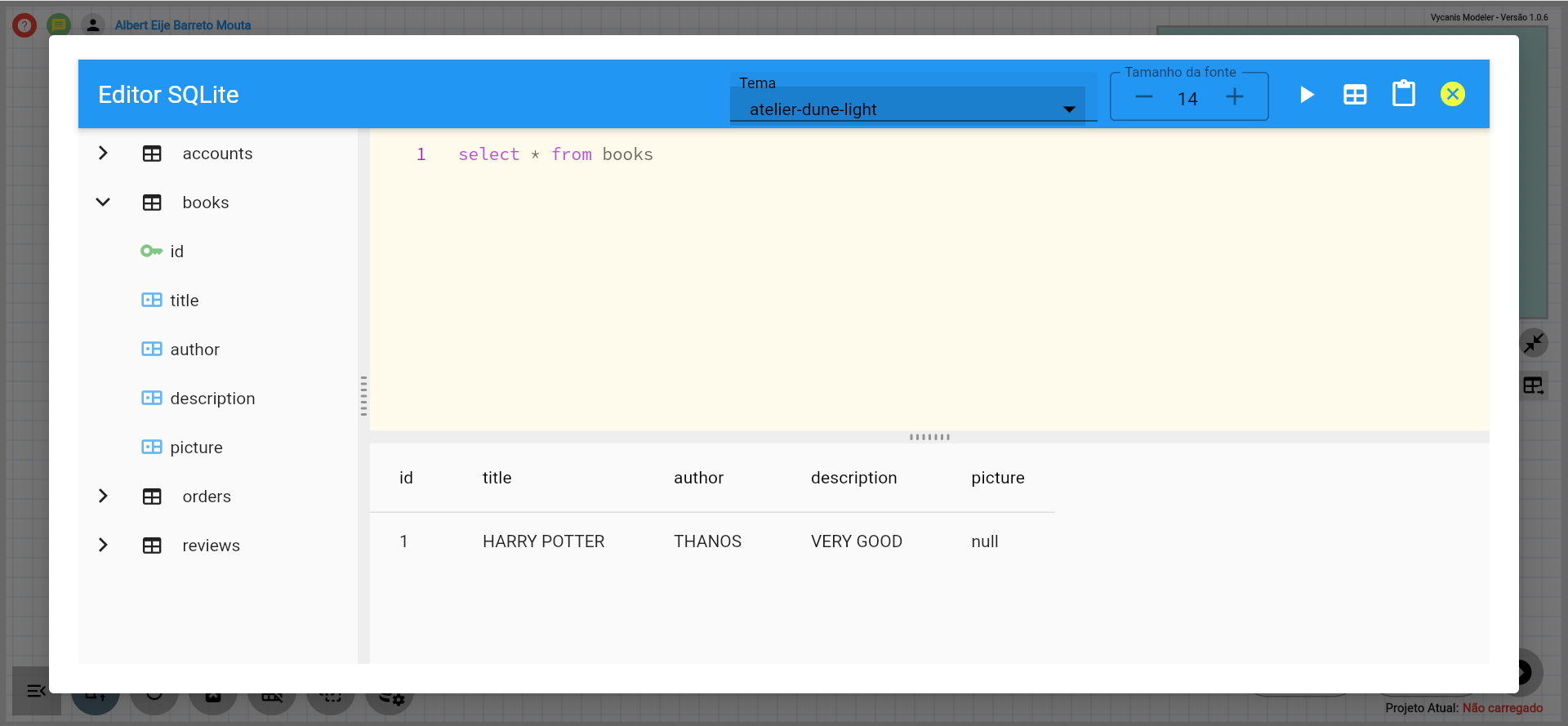
Task: Click the menu collapse icon in the background window
Action: (x=36, y=691)
